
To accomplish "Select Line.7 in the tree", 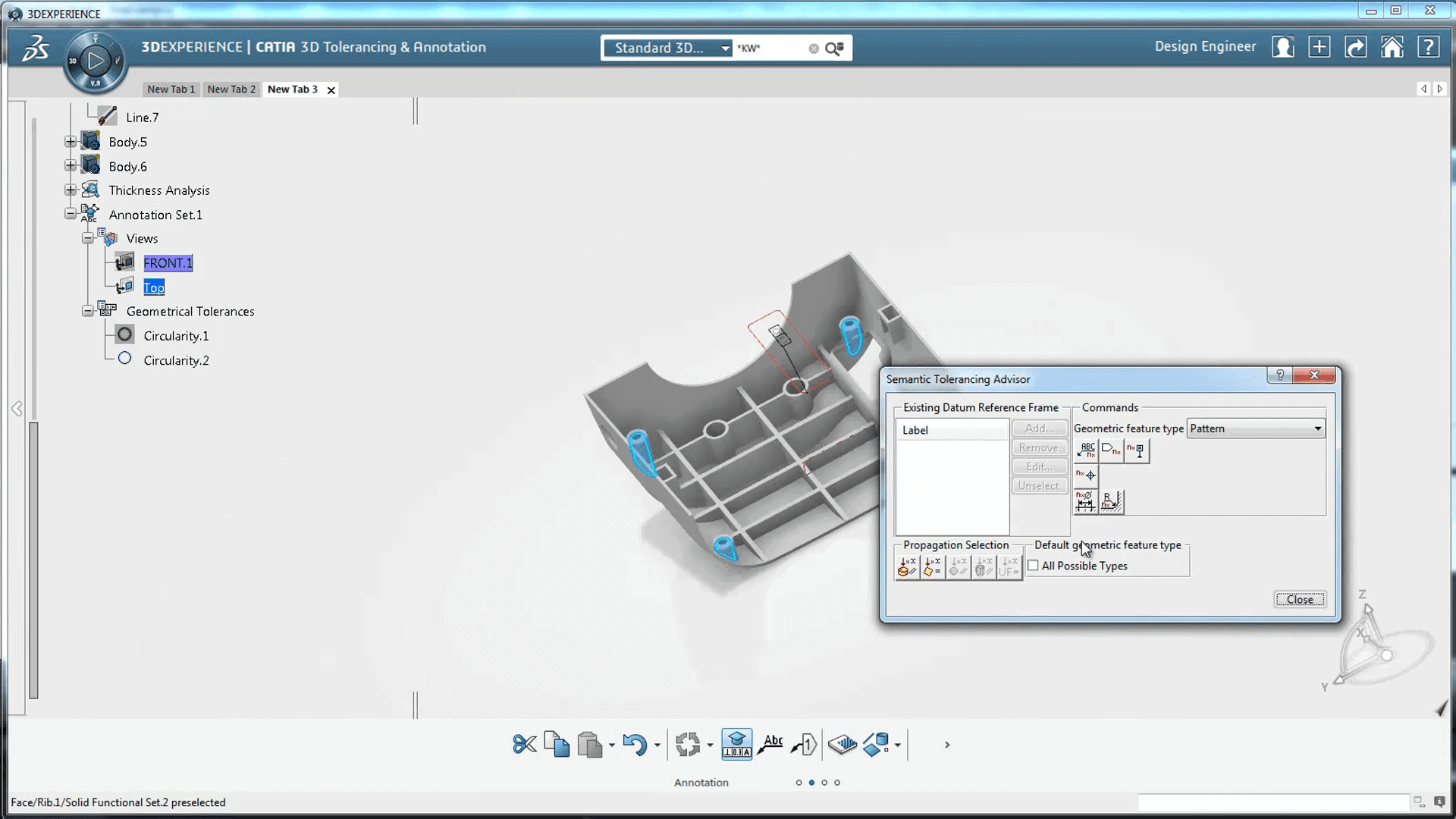I will click(x=143, y=118).
